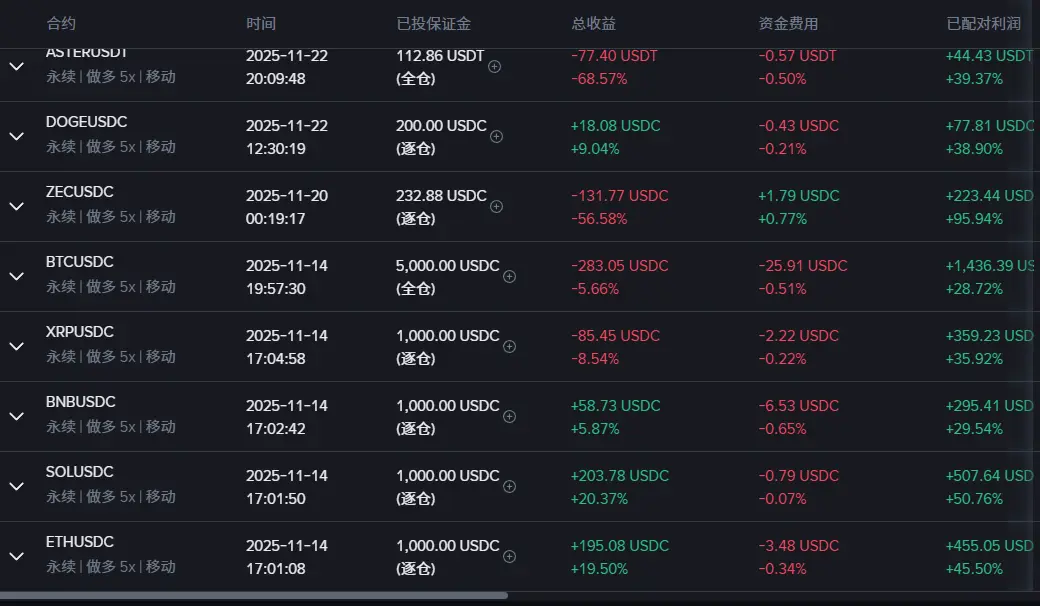Click add margin icon for DOGEUSDC position
1040x606 pixels.
point(496,137)
